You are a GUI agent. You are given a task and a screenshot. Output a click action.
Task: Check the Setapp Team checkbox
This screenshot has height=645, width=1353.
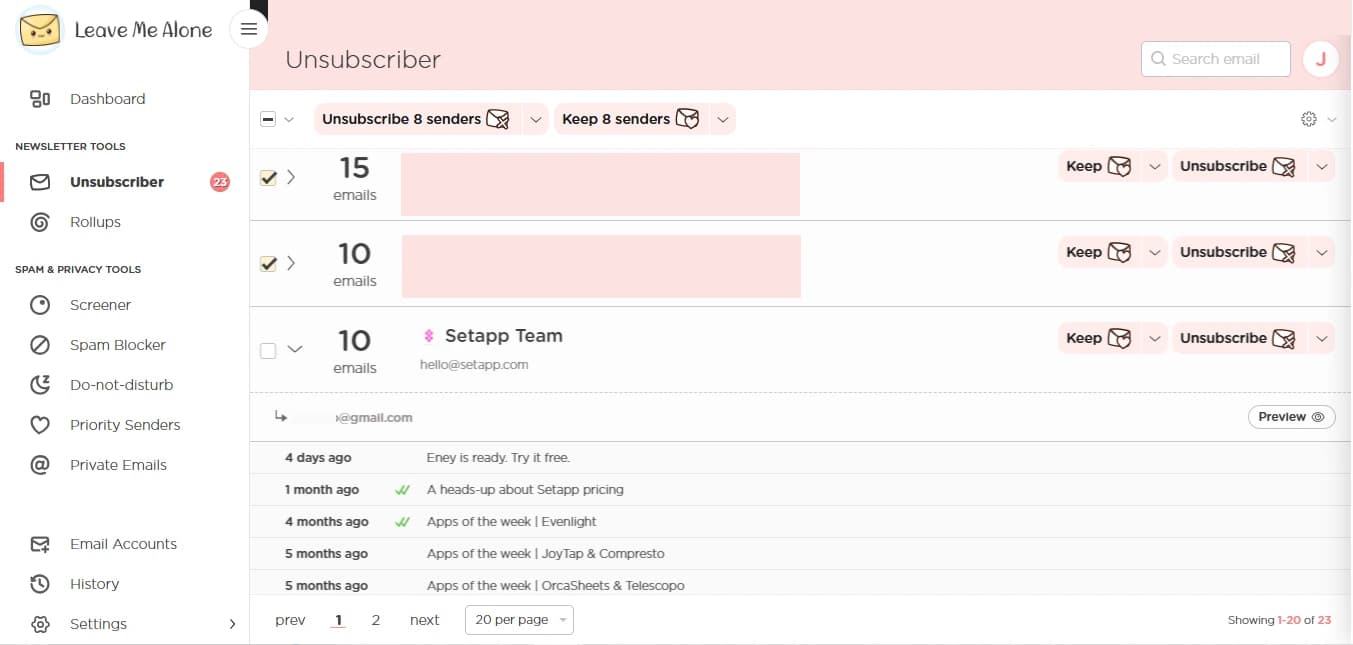[268, 351]
